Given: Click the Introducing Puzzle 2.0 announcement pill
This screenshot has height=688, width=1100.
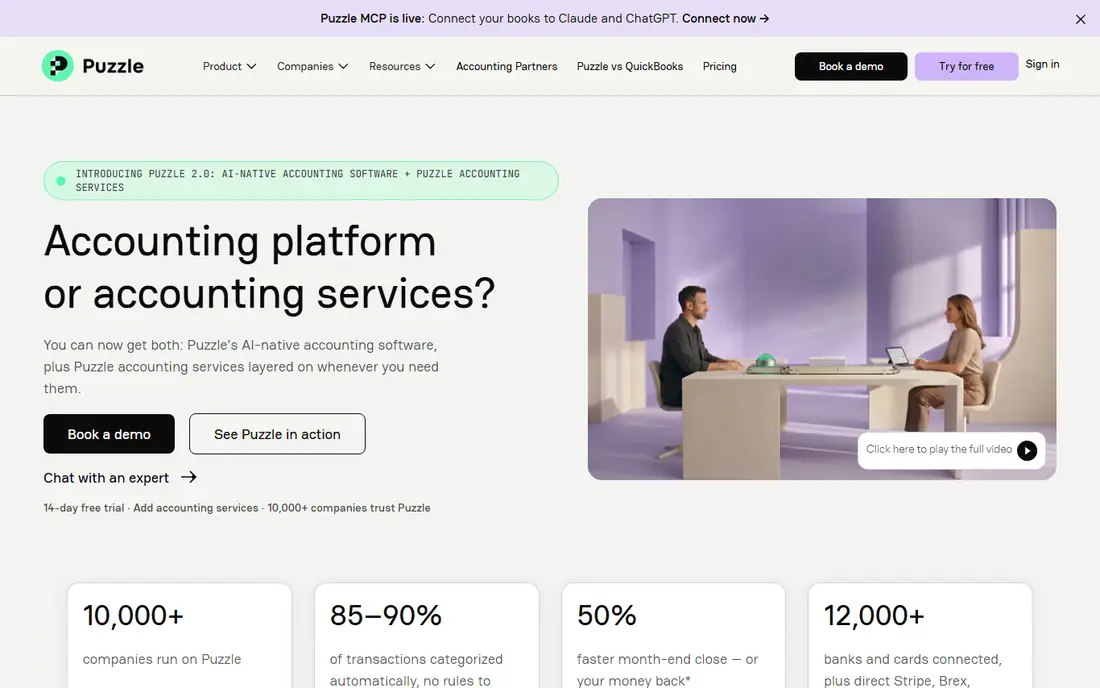Looking at the screenshot, I should [x=301, y=180].
